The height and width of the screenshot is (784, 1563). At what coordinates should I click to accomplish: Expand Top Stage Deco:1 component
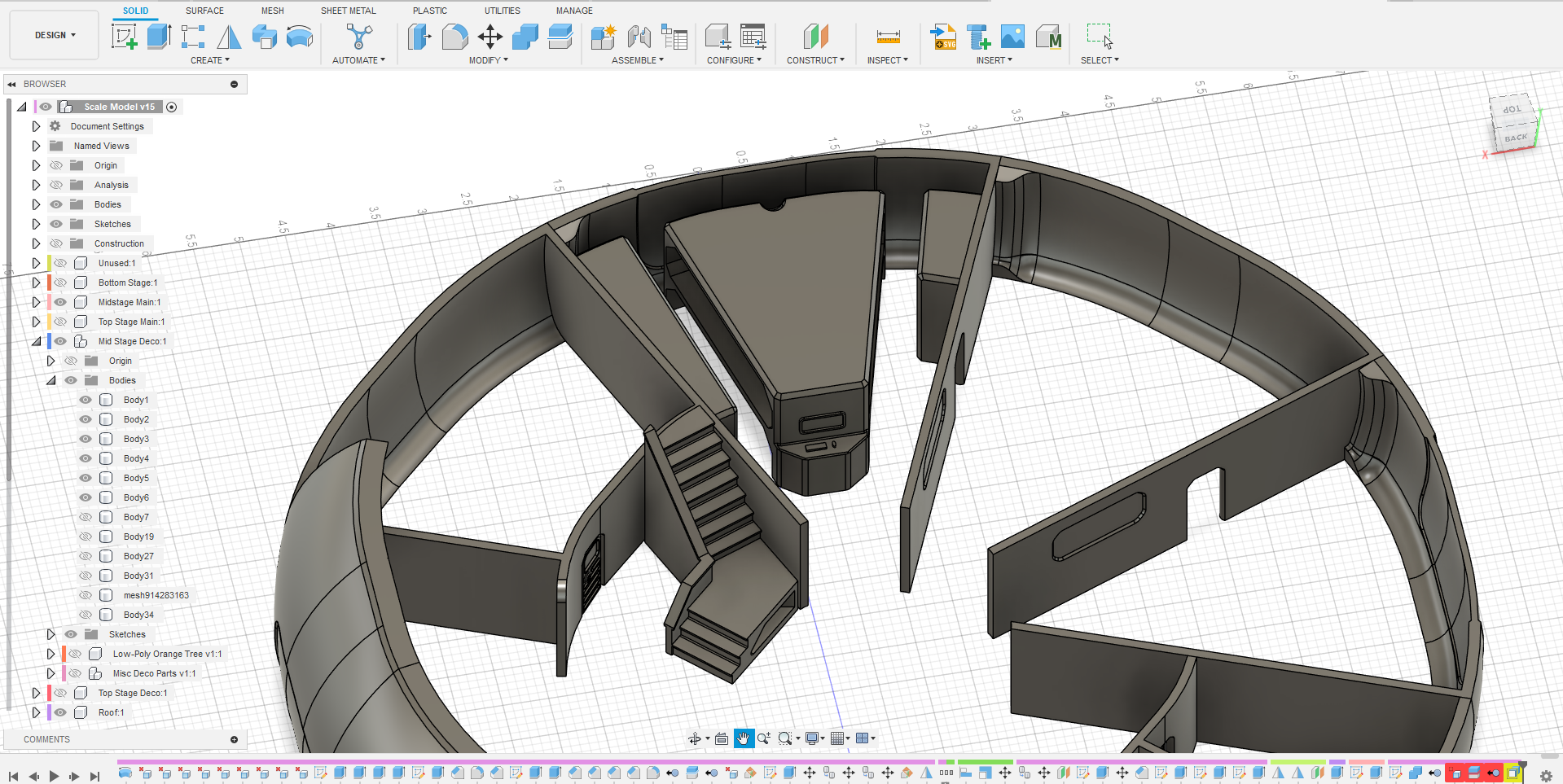click(x=36, y=693)
